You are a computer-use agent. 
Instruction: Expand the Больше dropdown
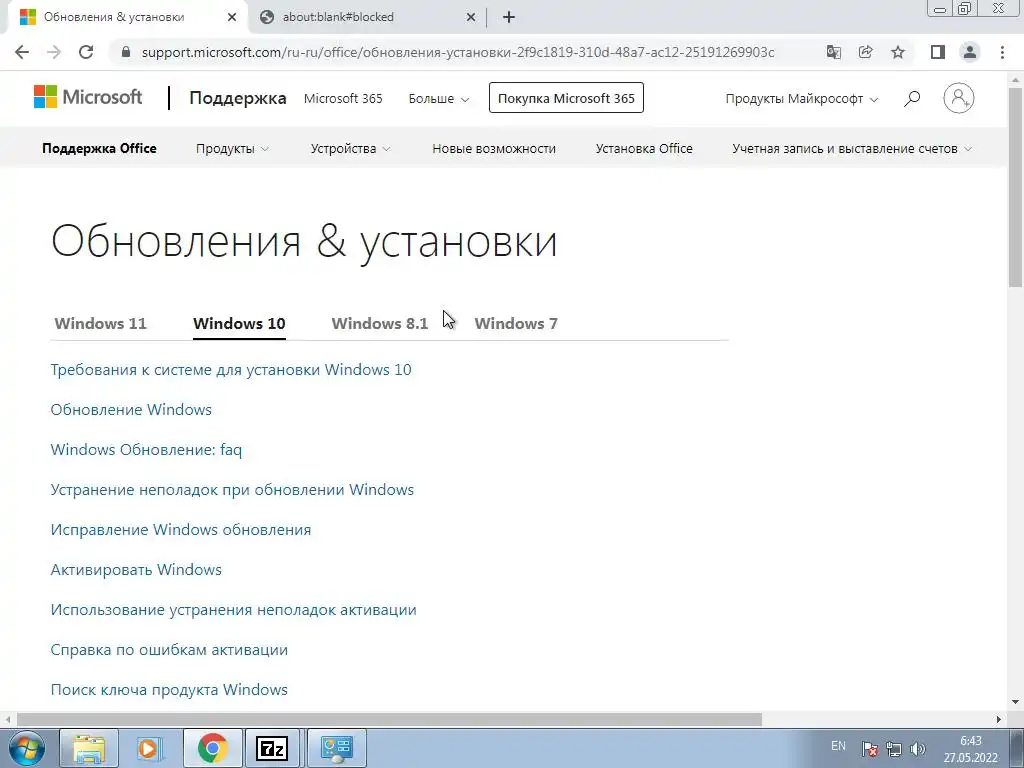click(438, 99)
